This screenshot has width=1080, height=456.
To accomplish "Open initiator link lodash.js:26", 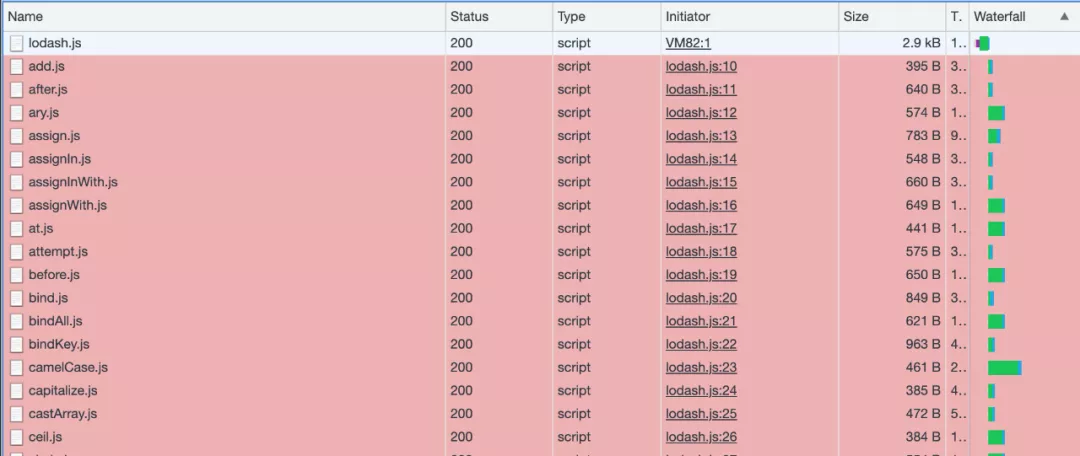I will click(x=701, y=437).
